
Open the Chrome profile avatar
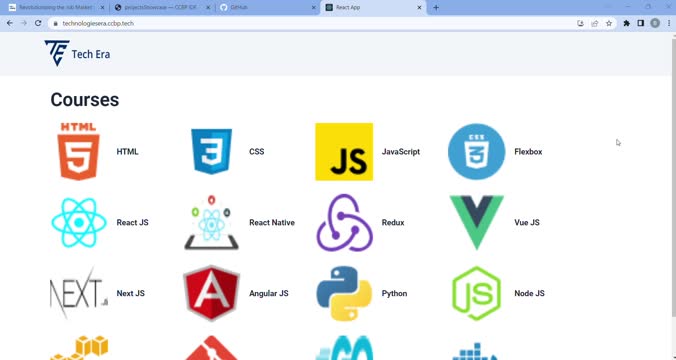click(x=655, y=23)
